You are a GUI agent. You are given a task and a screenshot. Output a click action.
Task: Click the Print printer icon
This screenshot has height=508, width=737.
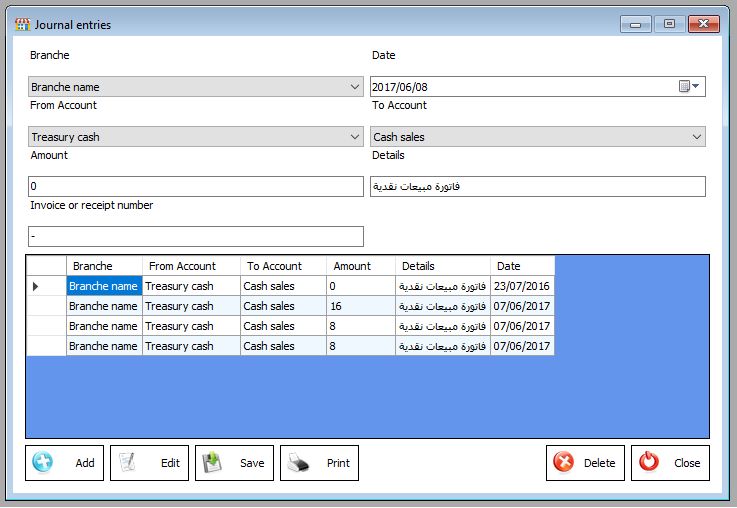298,463
